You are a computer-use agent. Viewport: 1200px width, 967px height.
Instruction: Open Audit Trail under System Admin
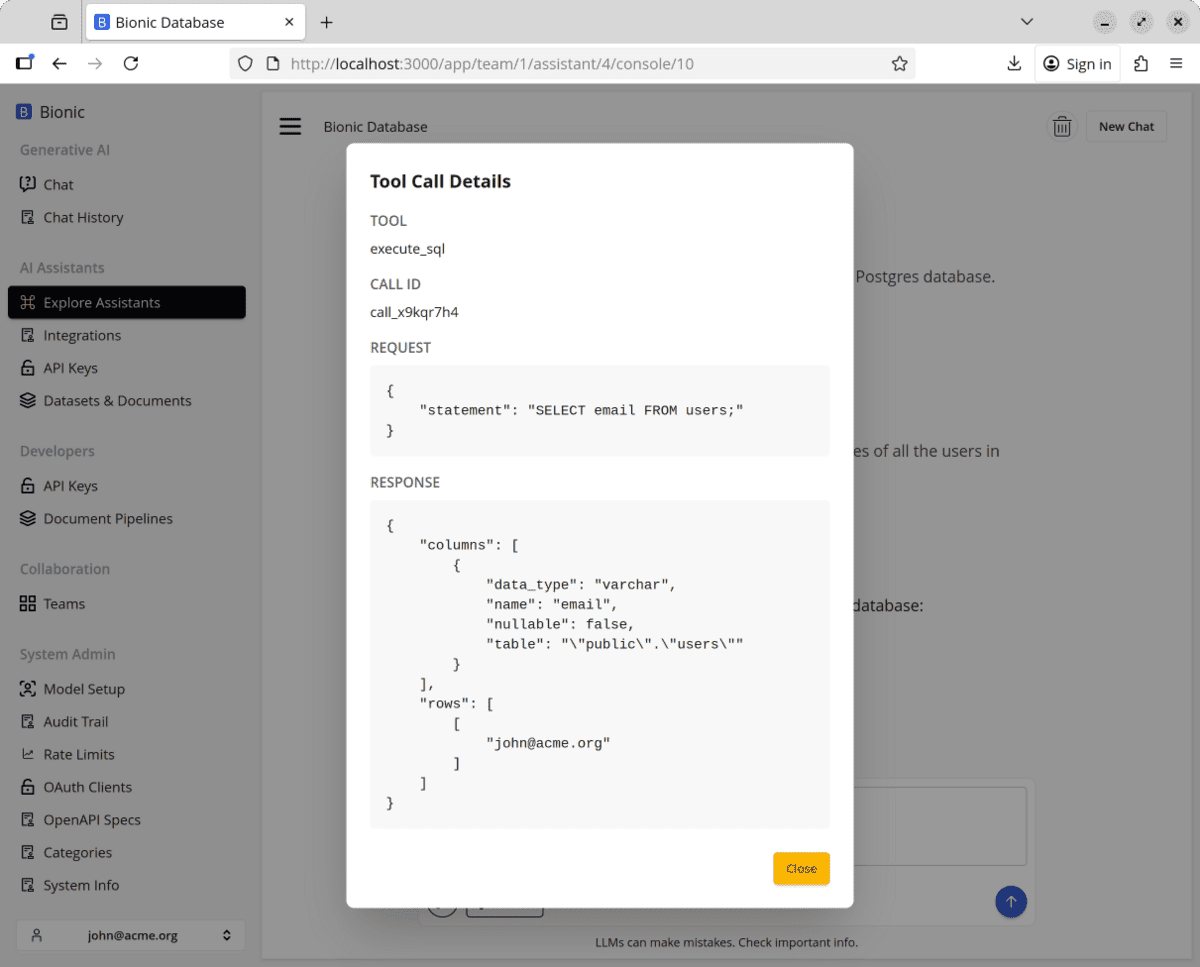(76, 721)
